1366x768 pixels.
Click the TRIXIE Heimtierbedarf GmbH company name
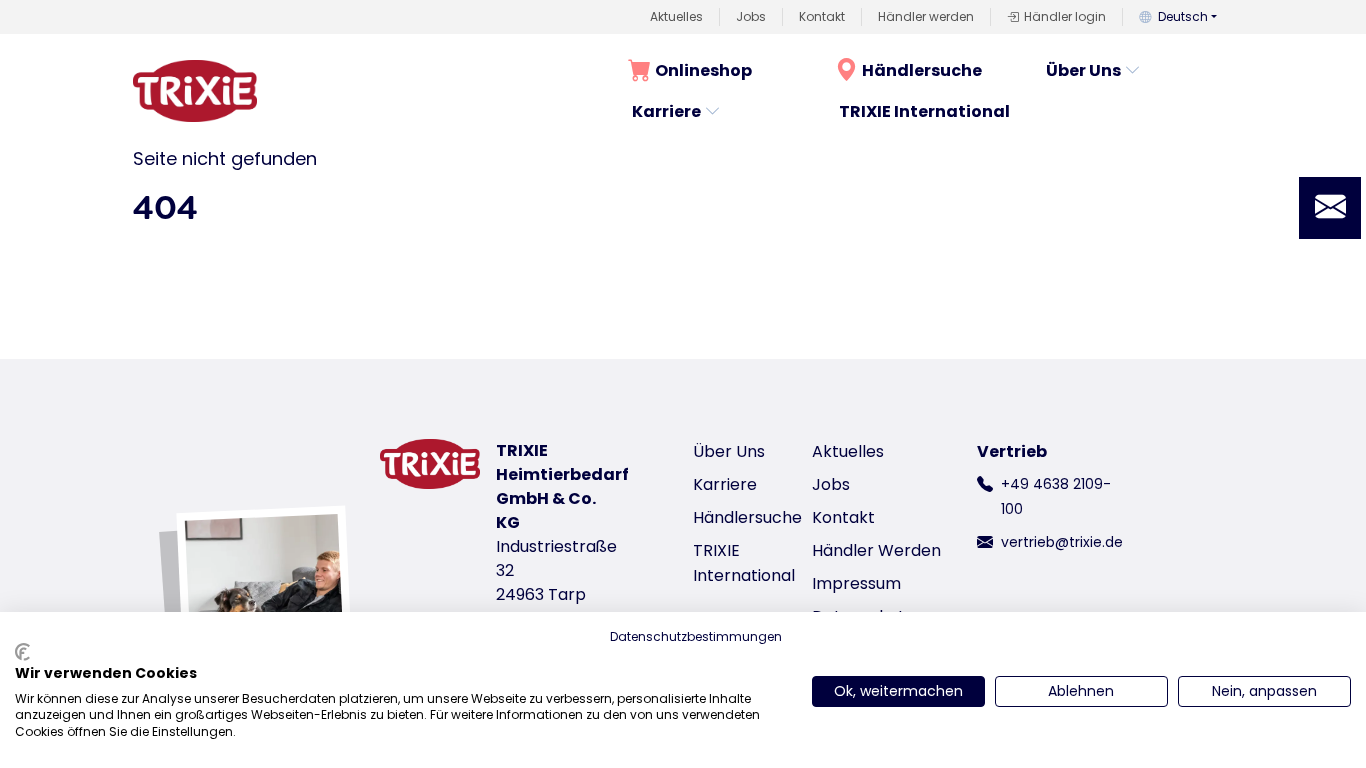click(x=562, y=486)
